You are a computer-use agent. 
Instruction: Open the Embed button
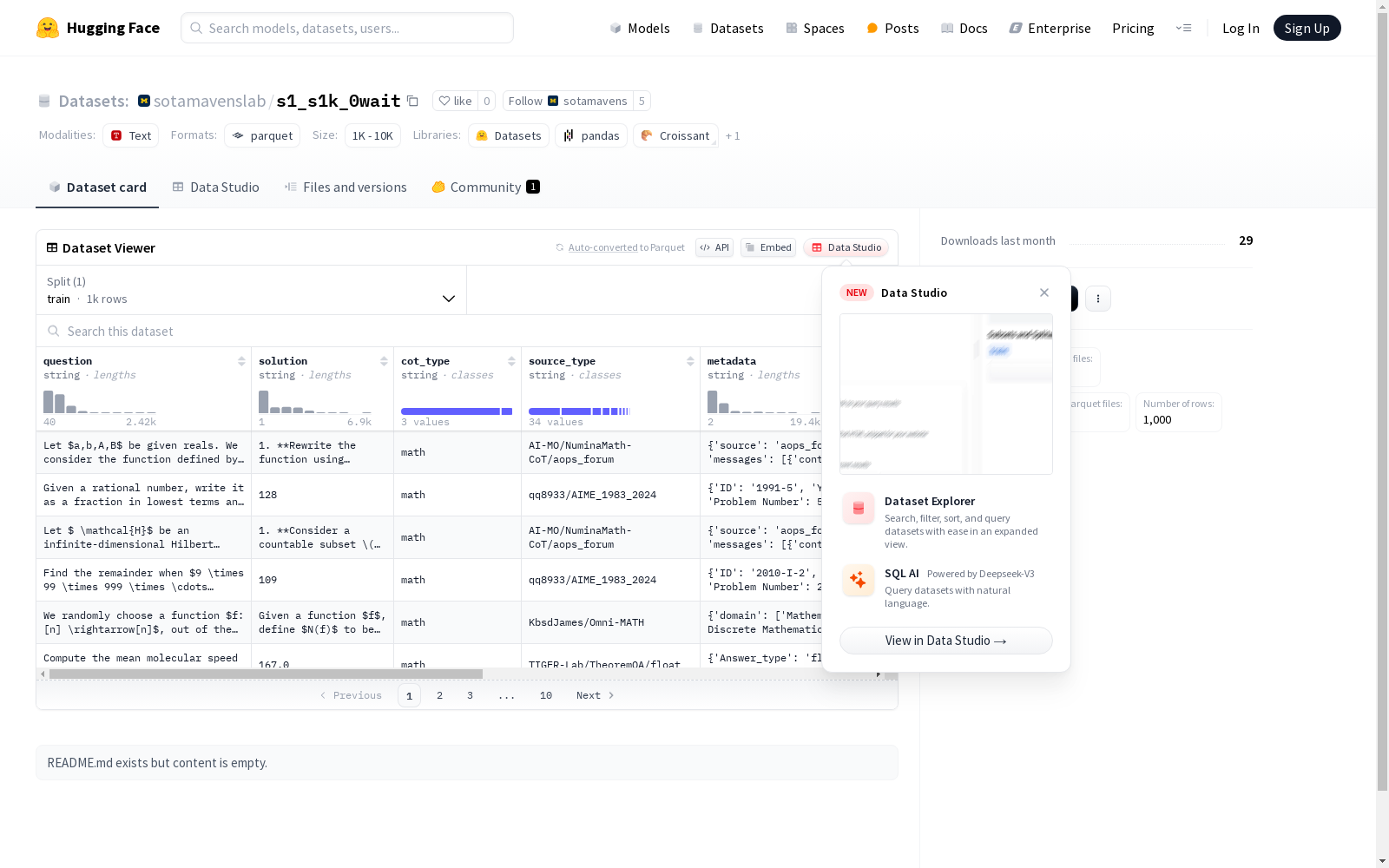pos(768,247)
